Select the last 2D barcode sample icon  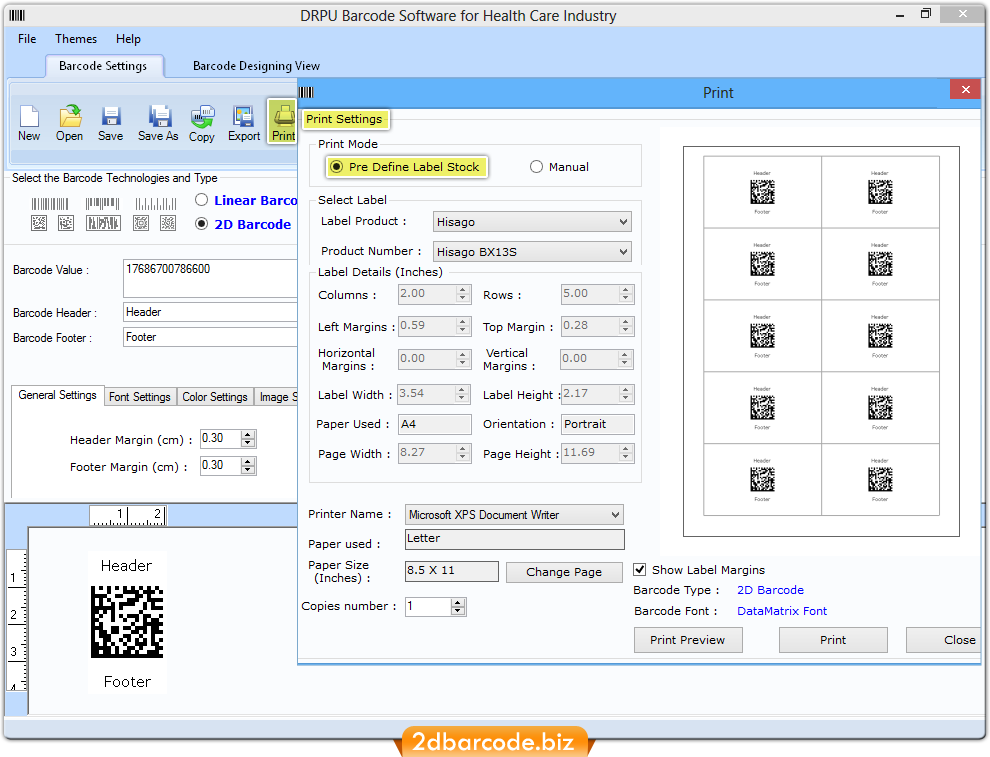coord(168,223)
